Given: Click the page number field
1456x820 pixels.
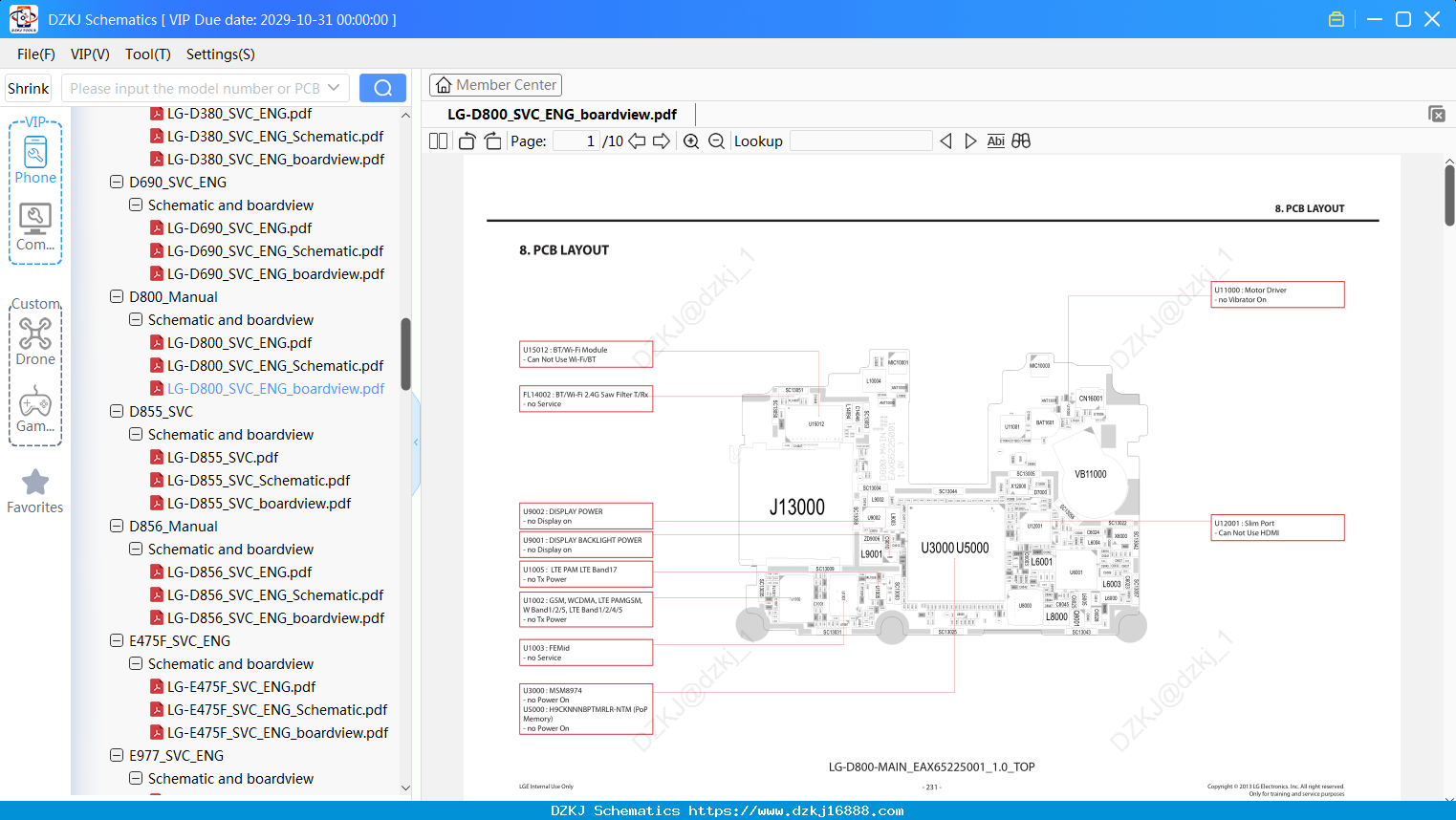Looking at the screenshot, I should coord(576,141).
